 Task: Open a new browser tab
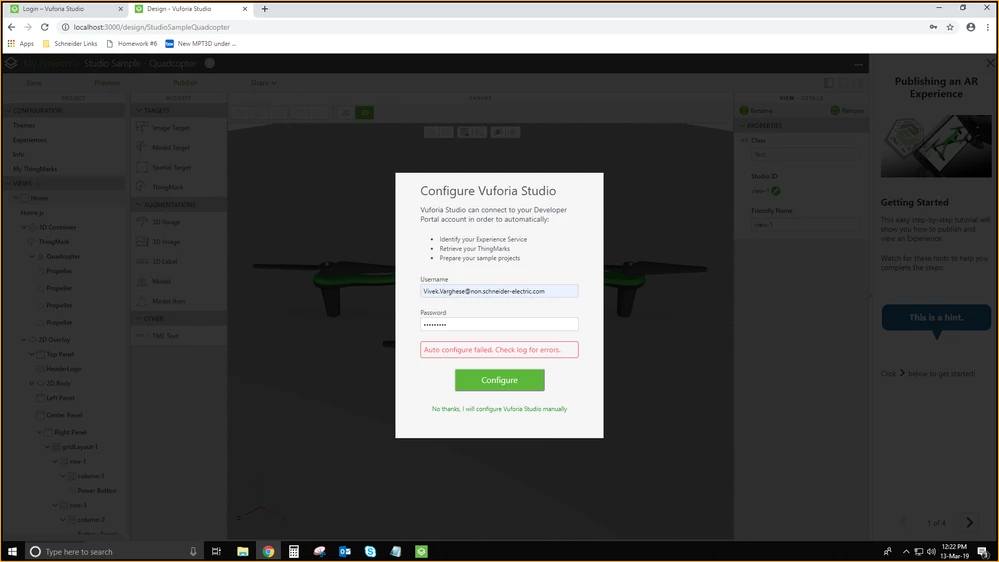click(x=265, y=9)
